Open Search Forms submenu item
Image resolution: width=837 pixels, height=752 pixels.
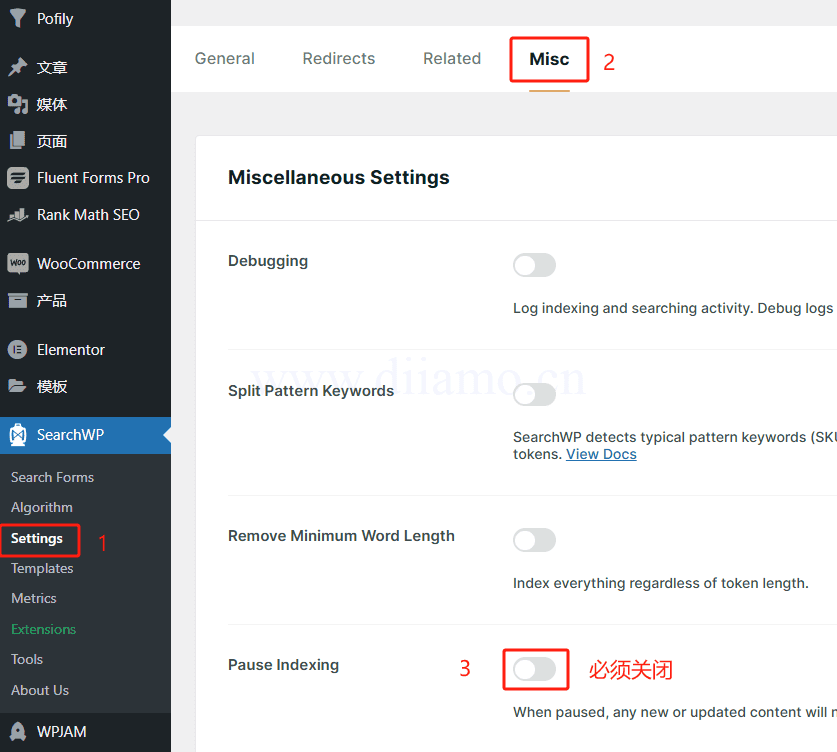click(x=53, y=477)
